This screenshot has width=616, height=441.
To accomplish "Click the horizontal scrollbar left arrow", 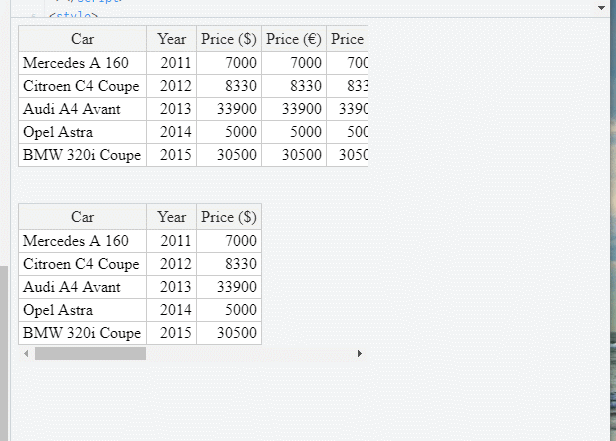I will [26, 353].
